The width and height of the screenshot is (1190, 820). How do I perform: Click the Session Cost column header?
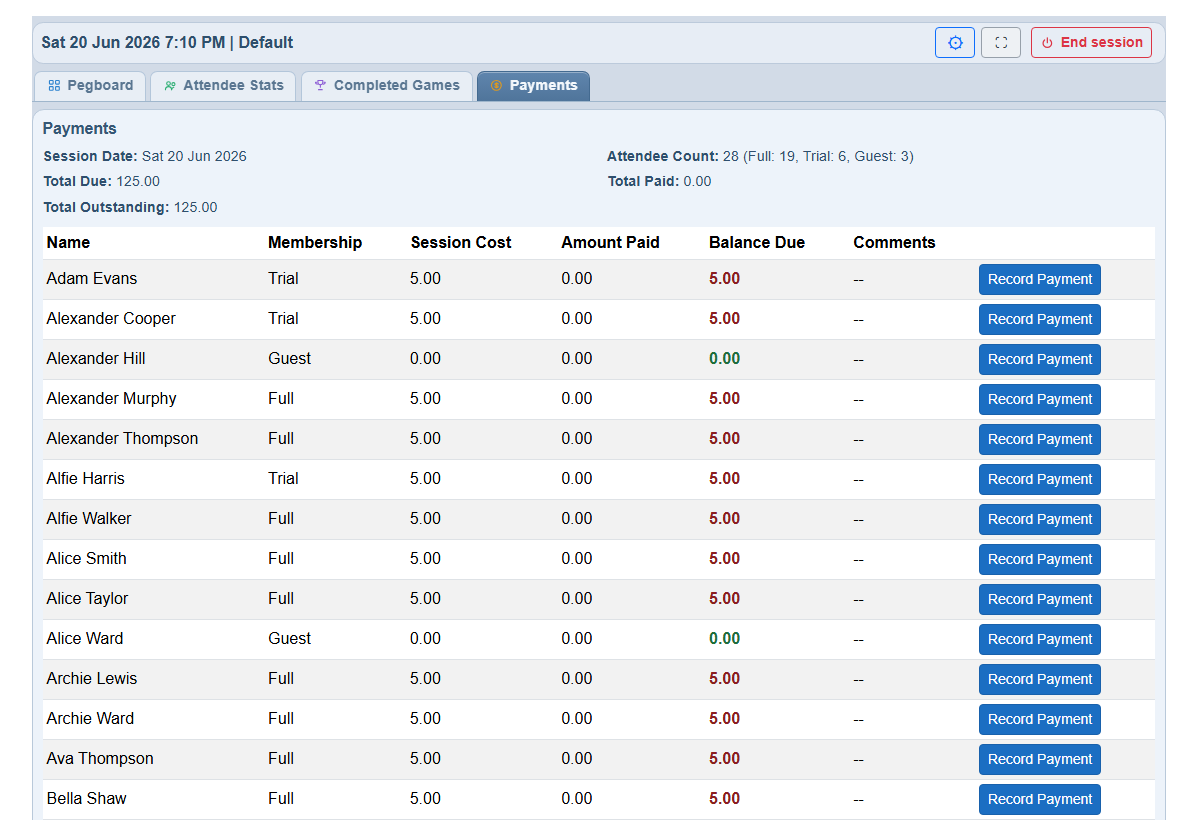(x=461, y=243)
